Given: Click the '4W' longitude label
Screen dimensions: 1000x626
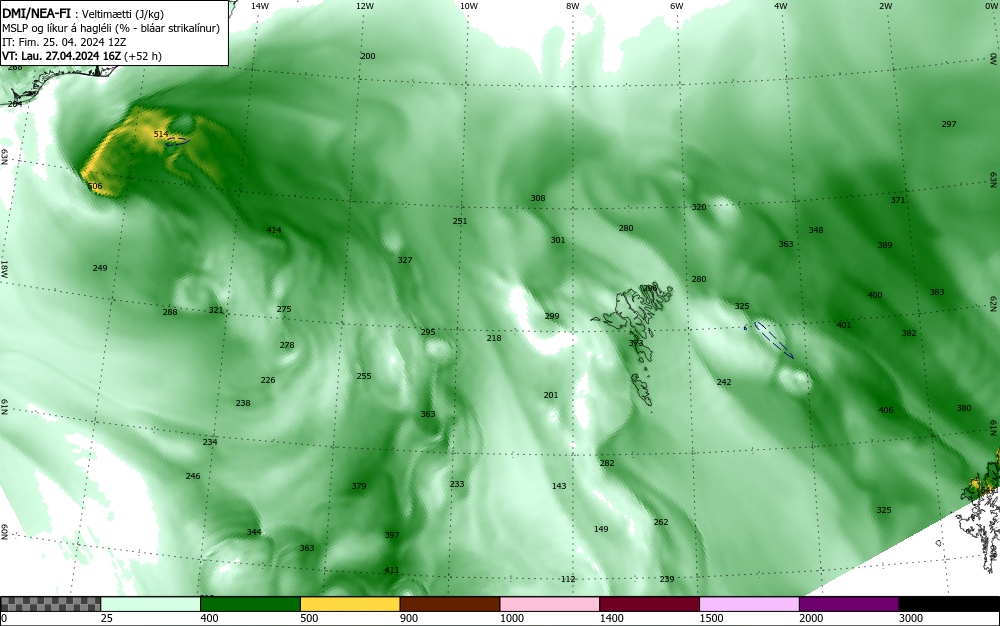Looking at the screenshot, I should 781,6.
